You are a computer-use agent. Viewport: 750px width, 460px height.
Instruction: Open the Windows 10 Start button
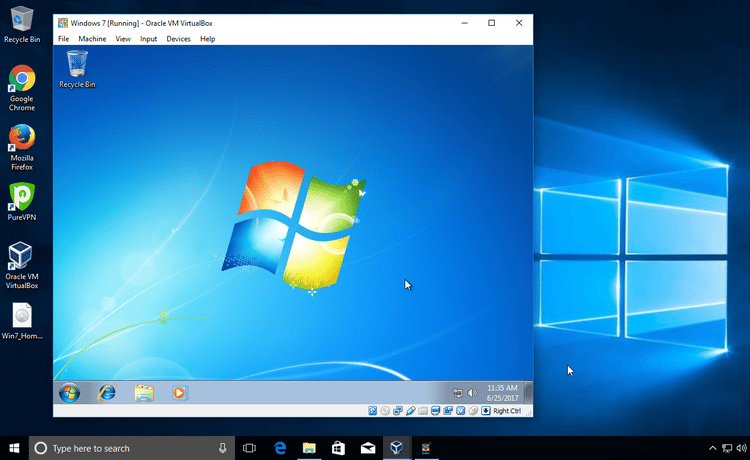tap(14, 448)
